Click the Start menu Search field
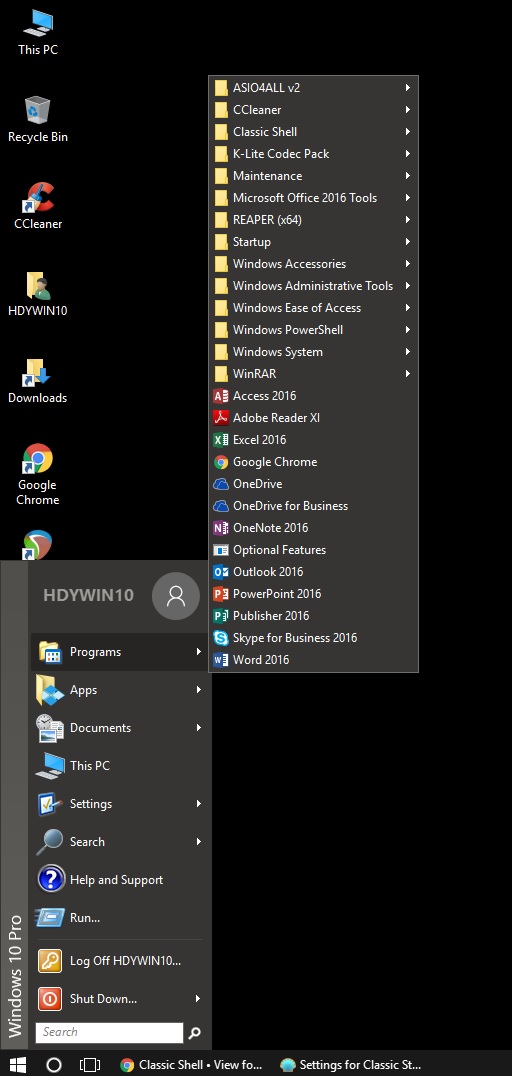 click(x=109, y=1032)
